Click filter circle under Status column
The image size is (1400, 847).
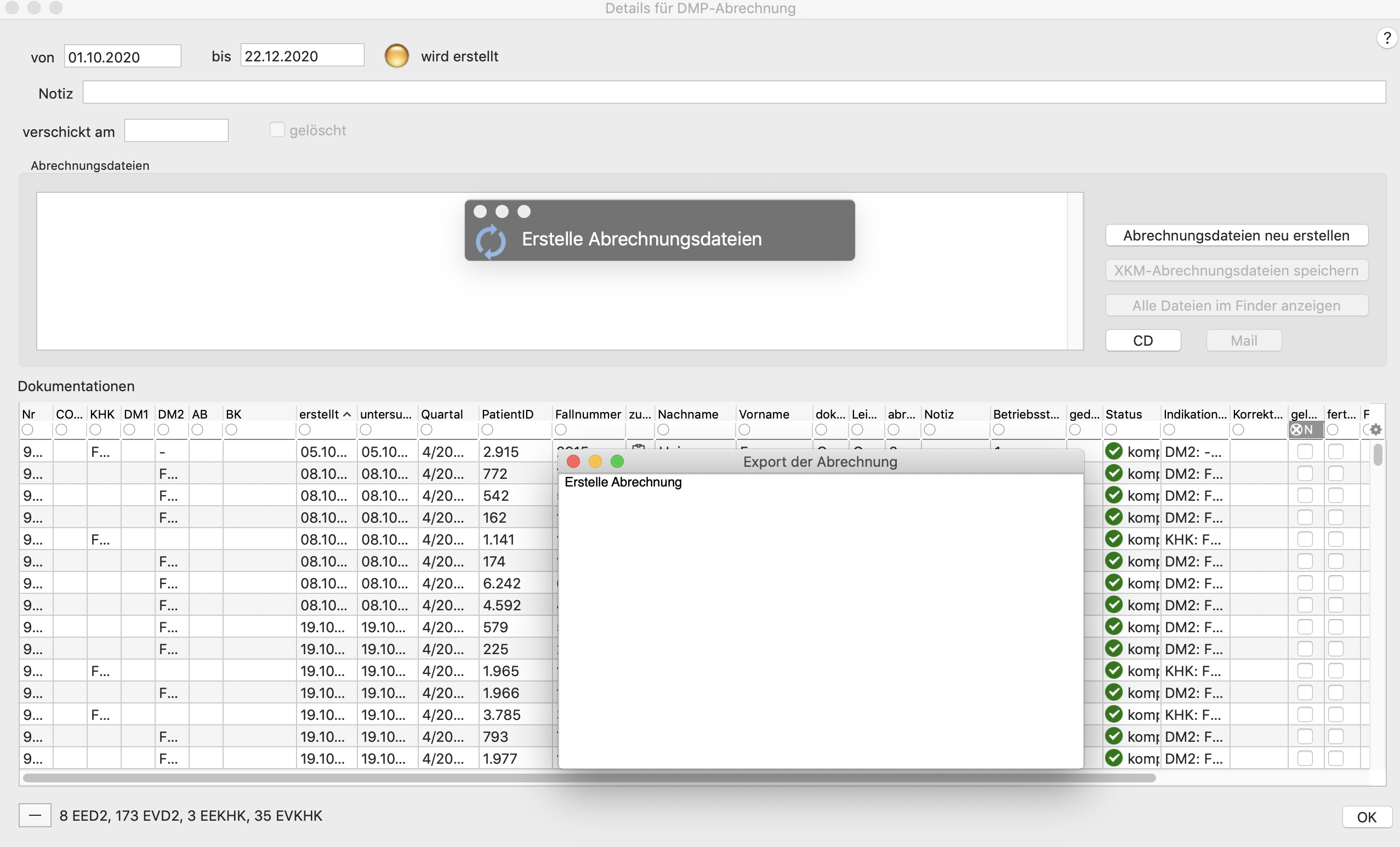[1111, 430]
